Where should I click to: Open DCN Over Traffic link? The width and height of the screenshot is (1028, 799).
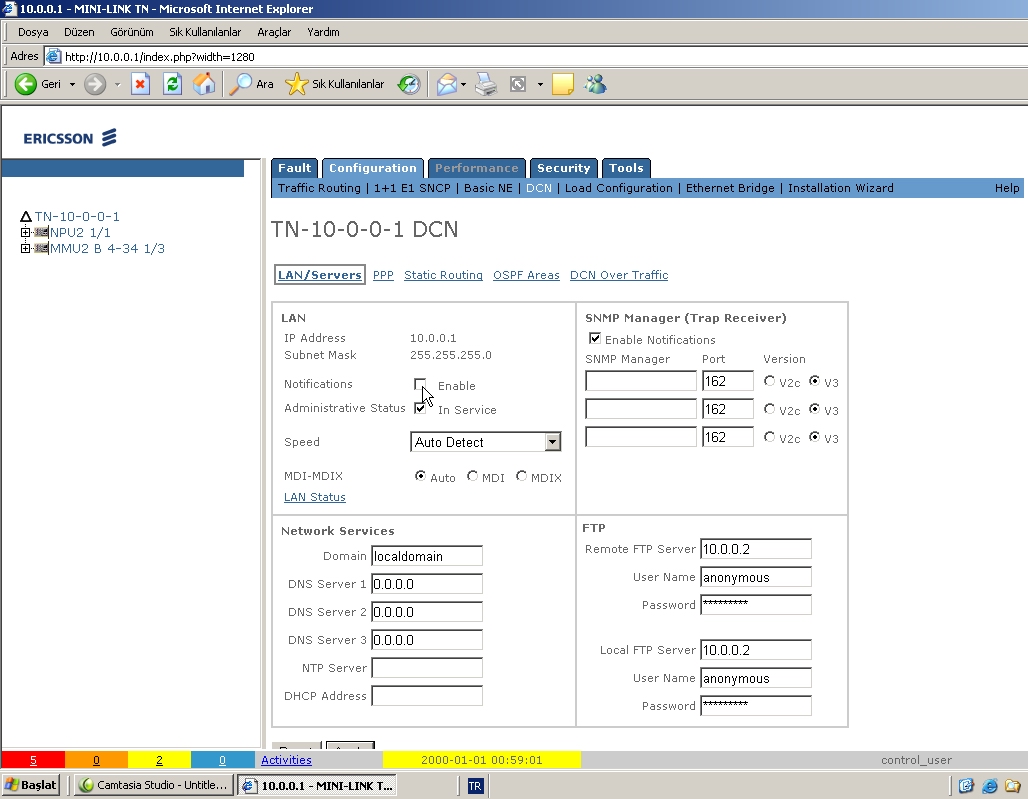[619, 275]
